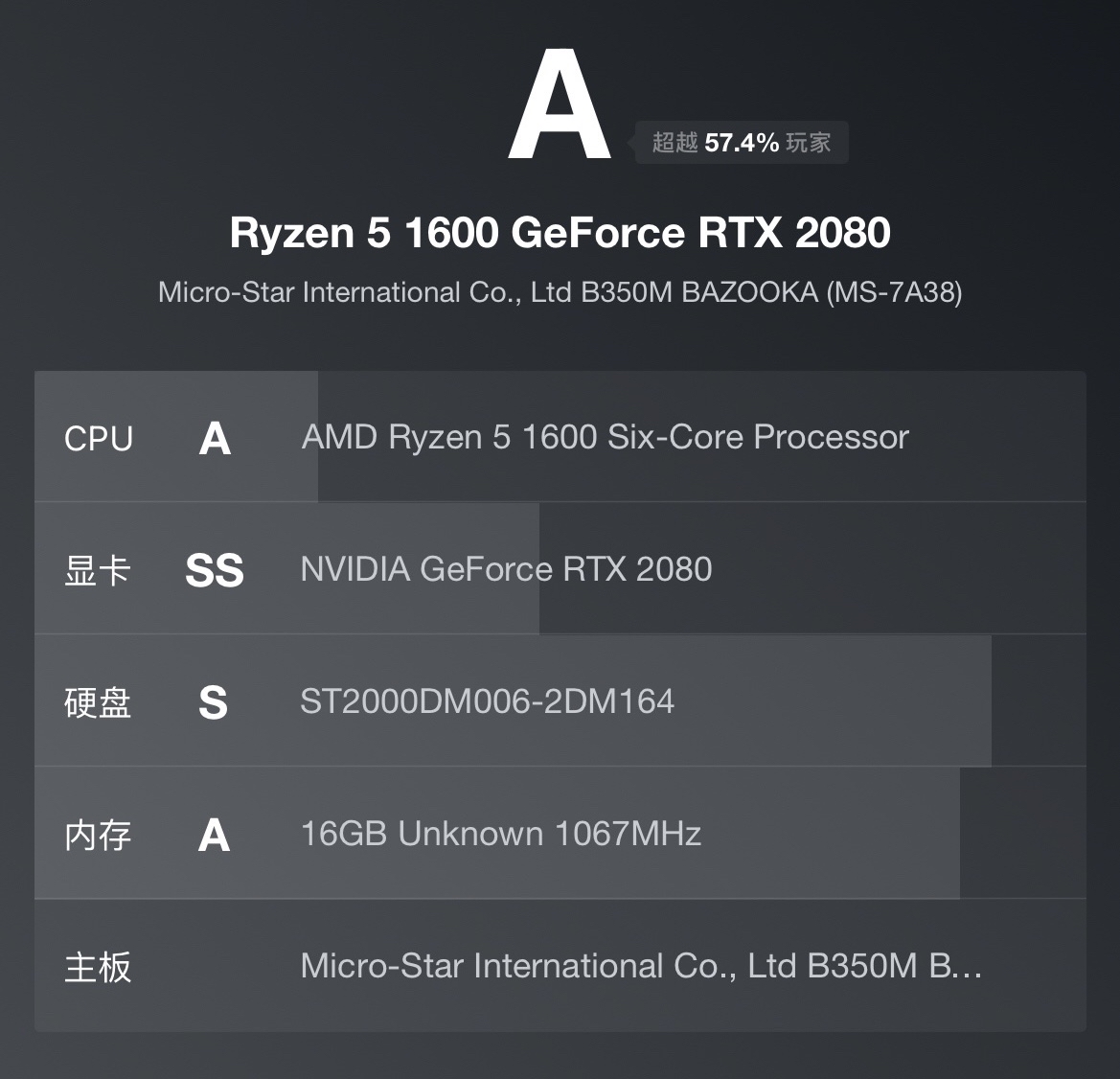The width and height of the screenshot is (1120, 1079).
Task: Click the 主板 row label
Action: tap(98, 968)
